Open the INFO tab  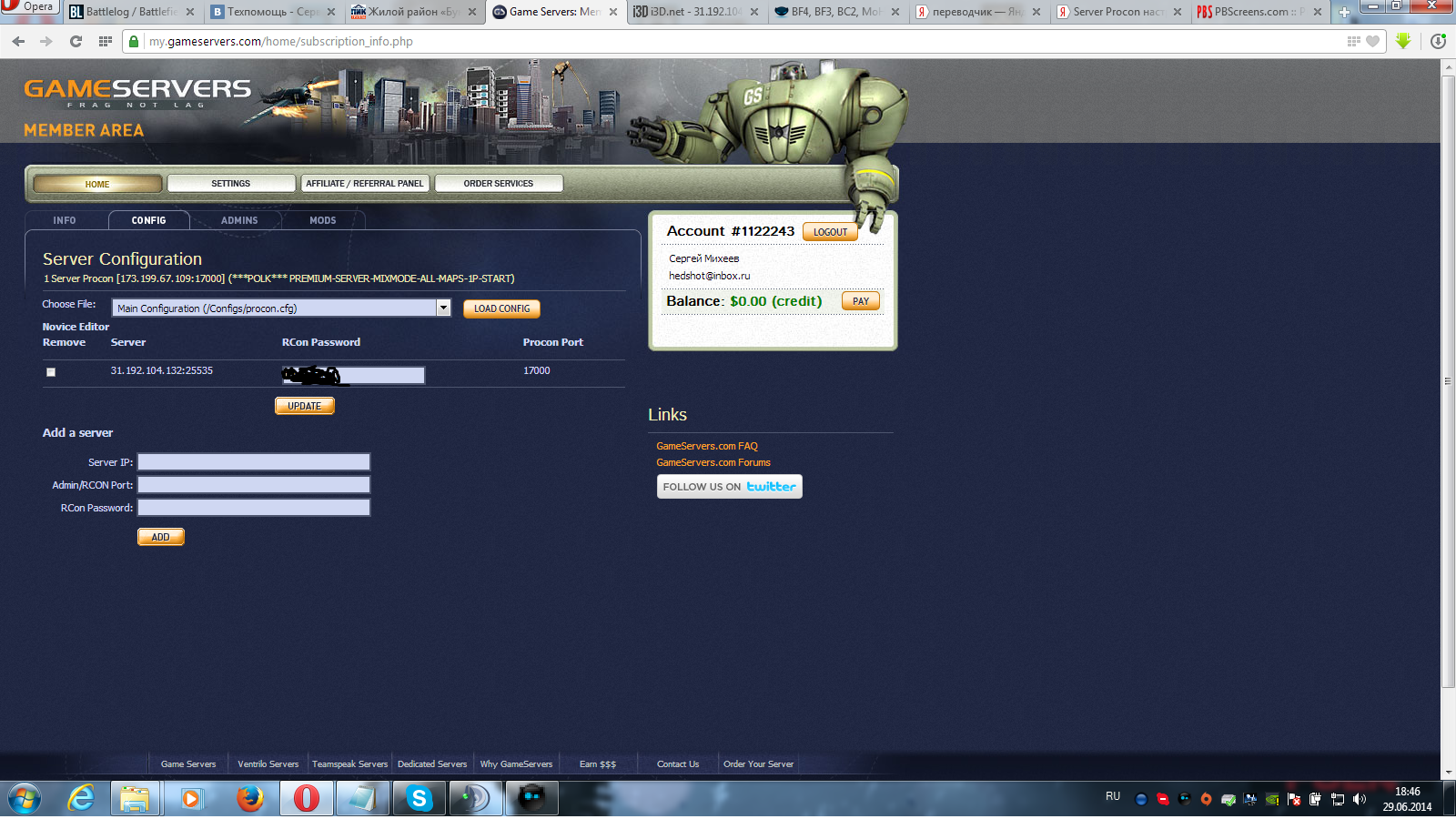pyautogui.click(x=65, y=220)
